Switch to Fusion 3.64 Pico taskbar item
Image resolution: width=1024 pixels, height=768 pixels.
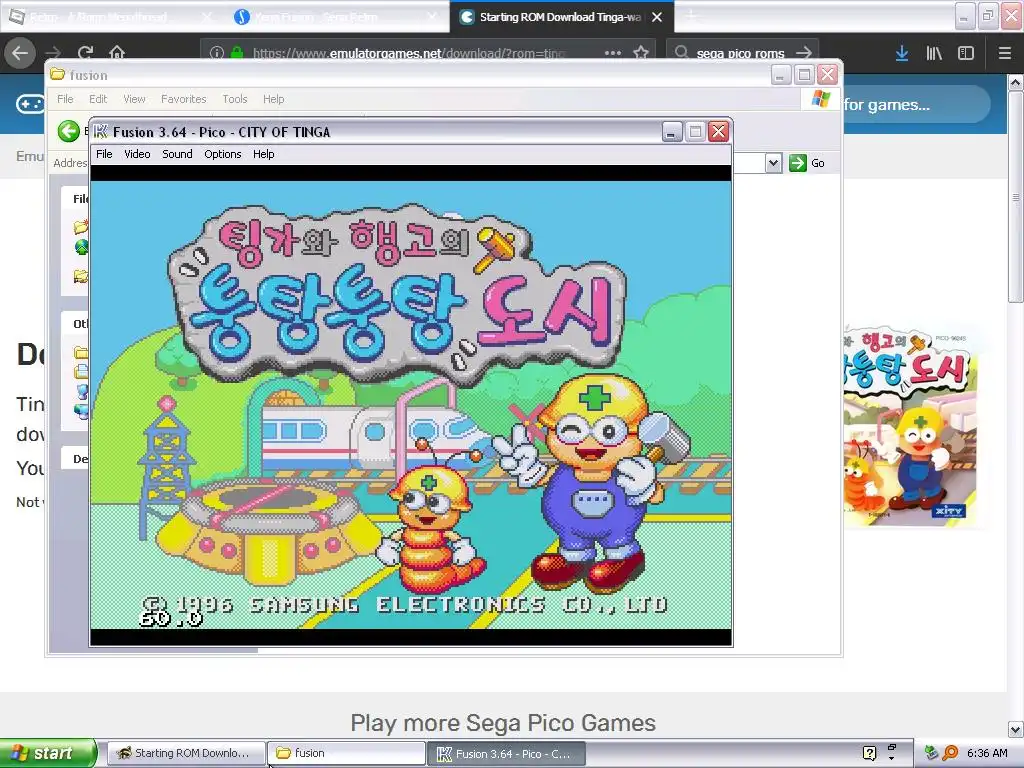coord(507,753)
